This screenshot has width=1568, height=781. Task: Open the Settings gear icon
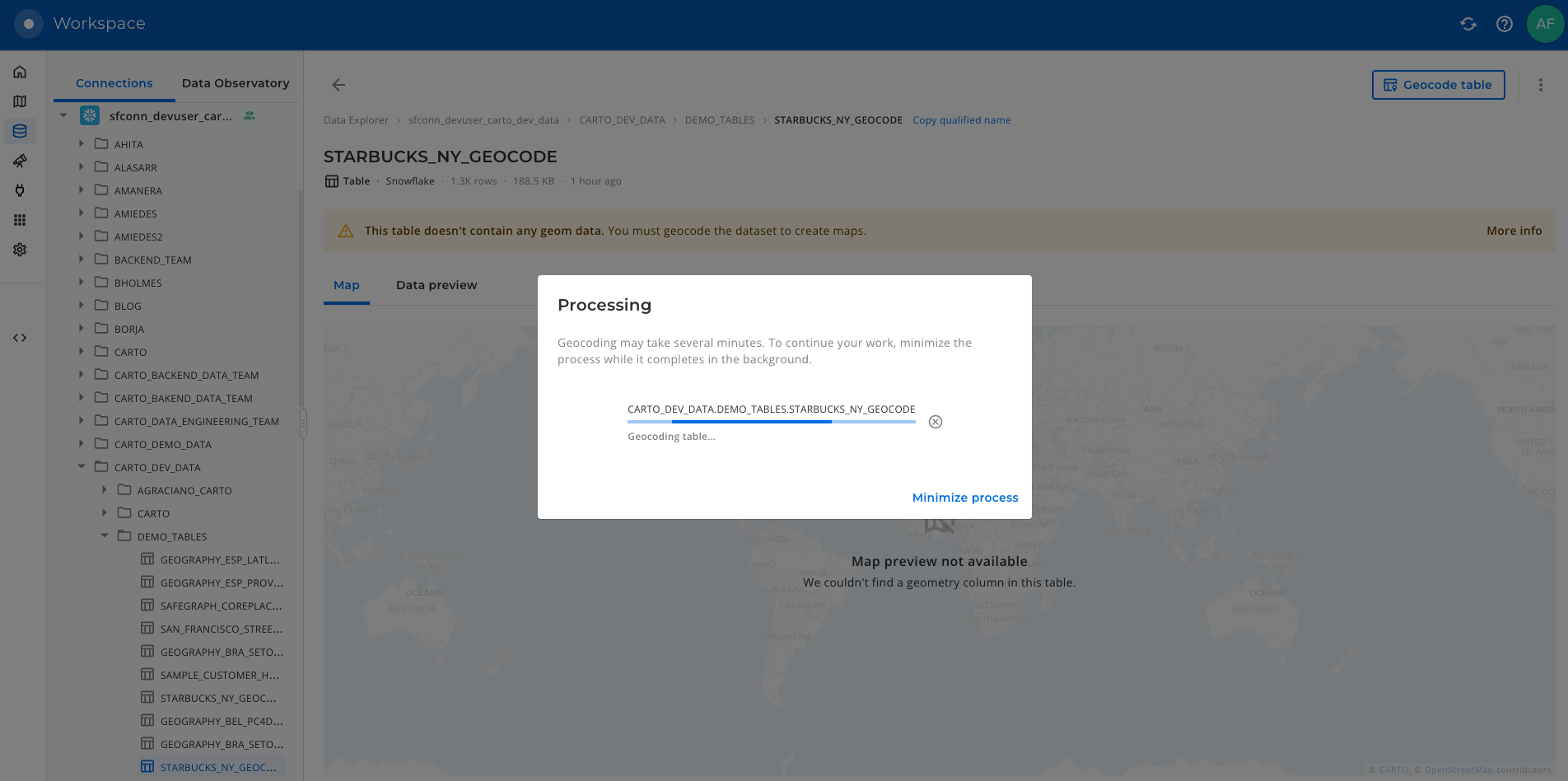pos(20,250)
